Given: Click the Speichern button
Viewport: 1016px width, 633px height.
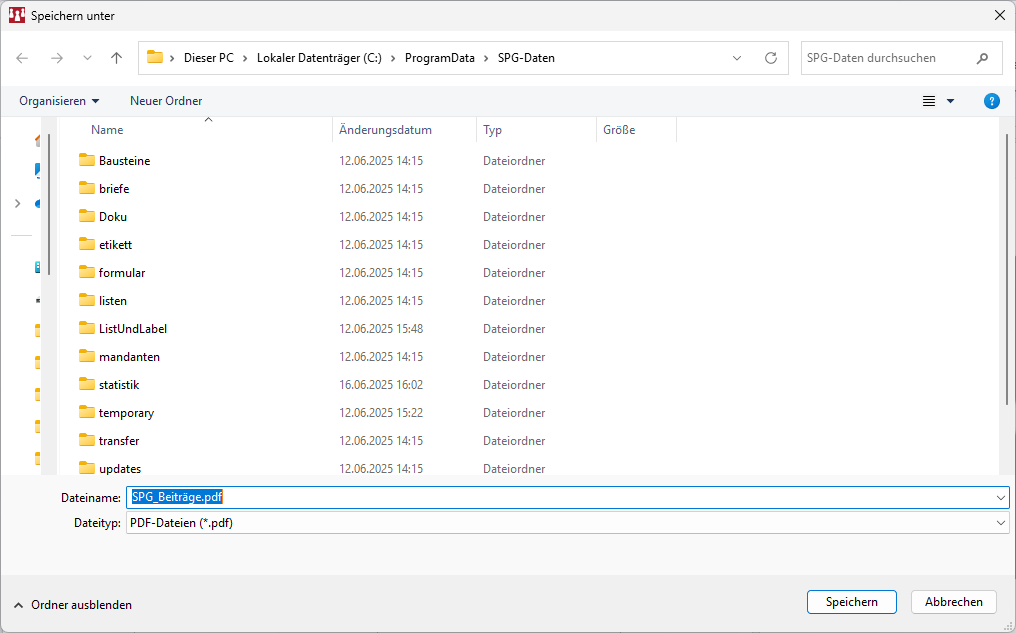Looking at the screenshot, I should (x=851, y=602).
